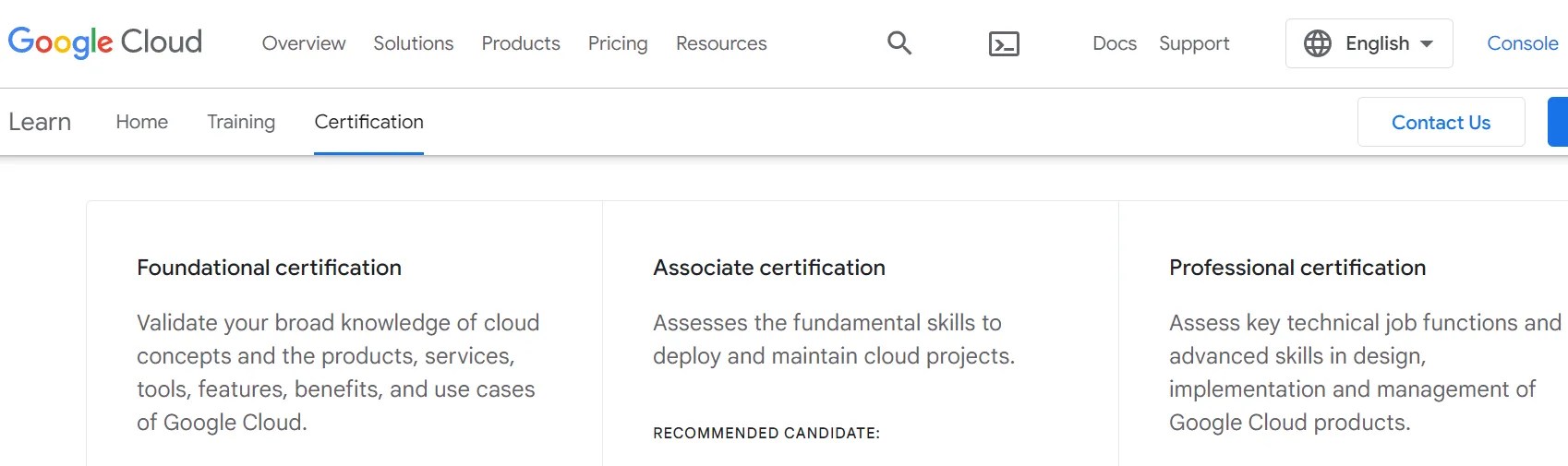Screen dimensions: 1568x466
Task: Select the Certification tab
Action: [368, 122]
